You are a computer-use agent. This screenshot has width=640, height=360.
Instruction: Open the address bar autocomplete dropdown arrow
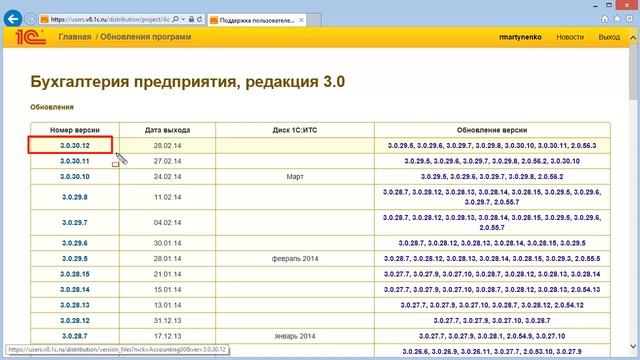(183, 19)
